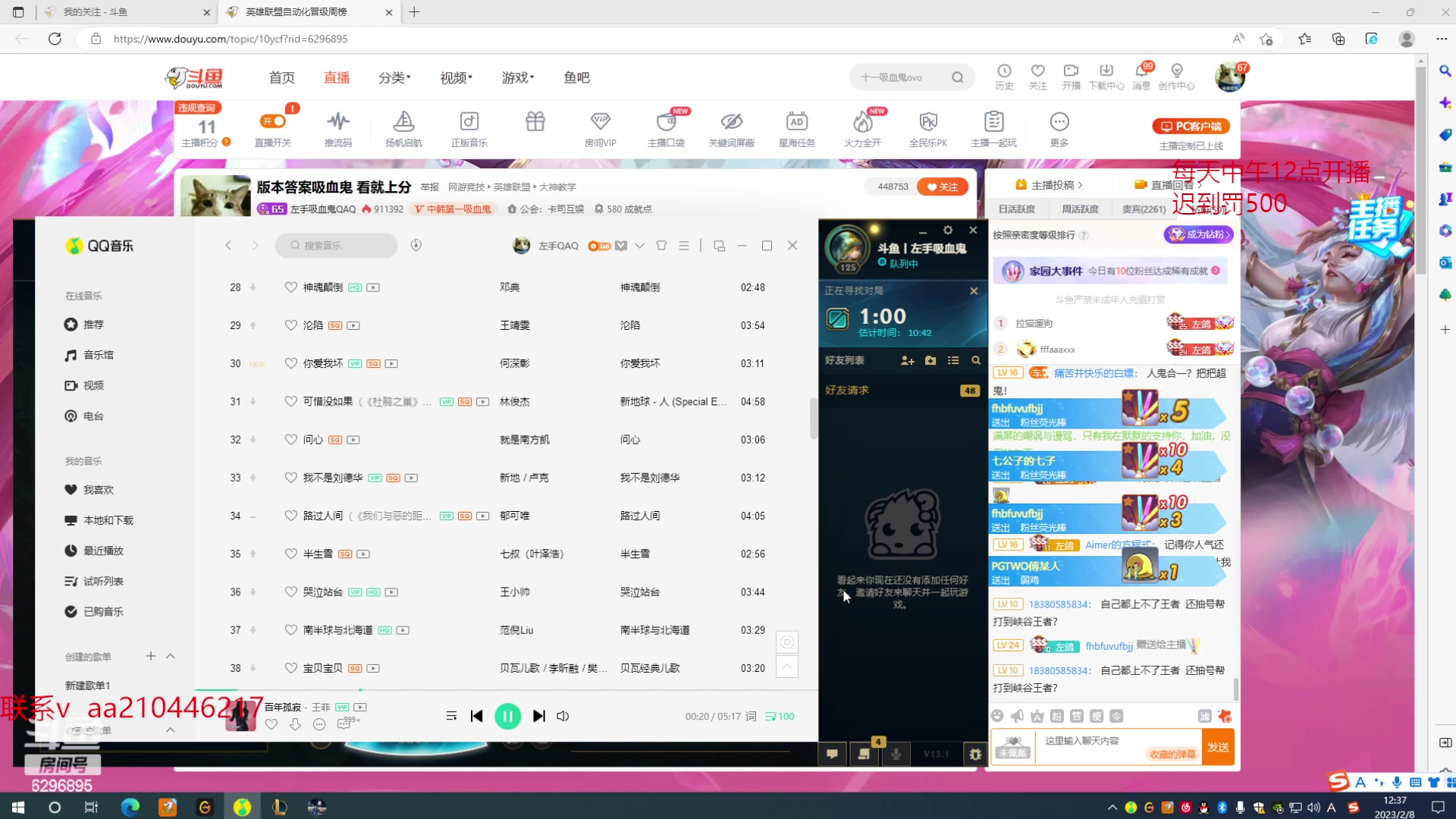Like the currently playing song 百年孤寂
The height and width of the screenshot is (819, 1456).
click(x=271, y=724)
